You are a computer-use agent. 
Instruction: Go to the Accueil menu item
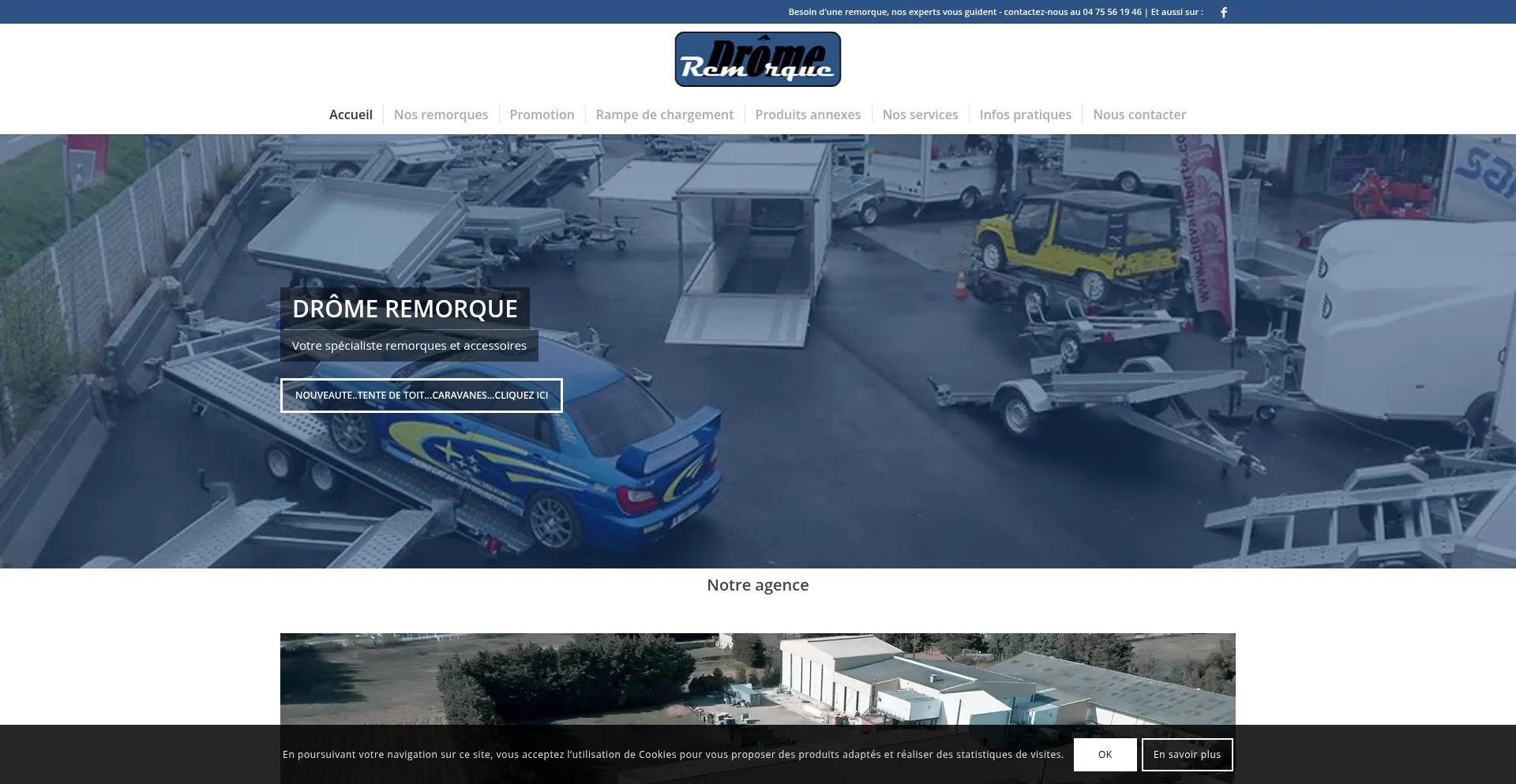[351, 114]
